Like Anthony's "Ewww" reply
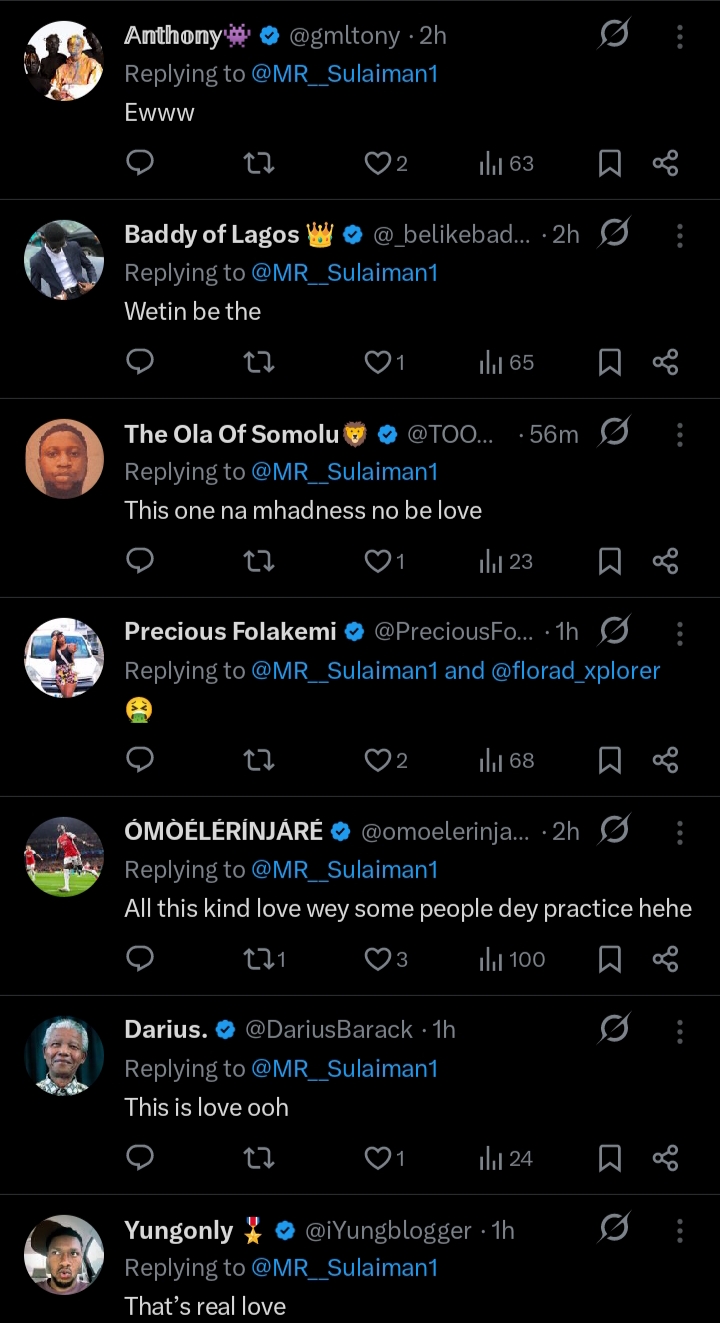 coord(378,163)
